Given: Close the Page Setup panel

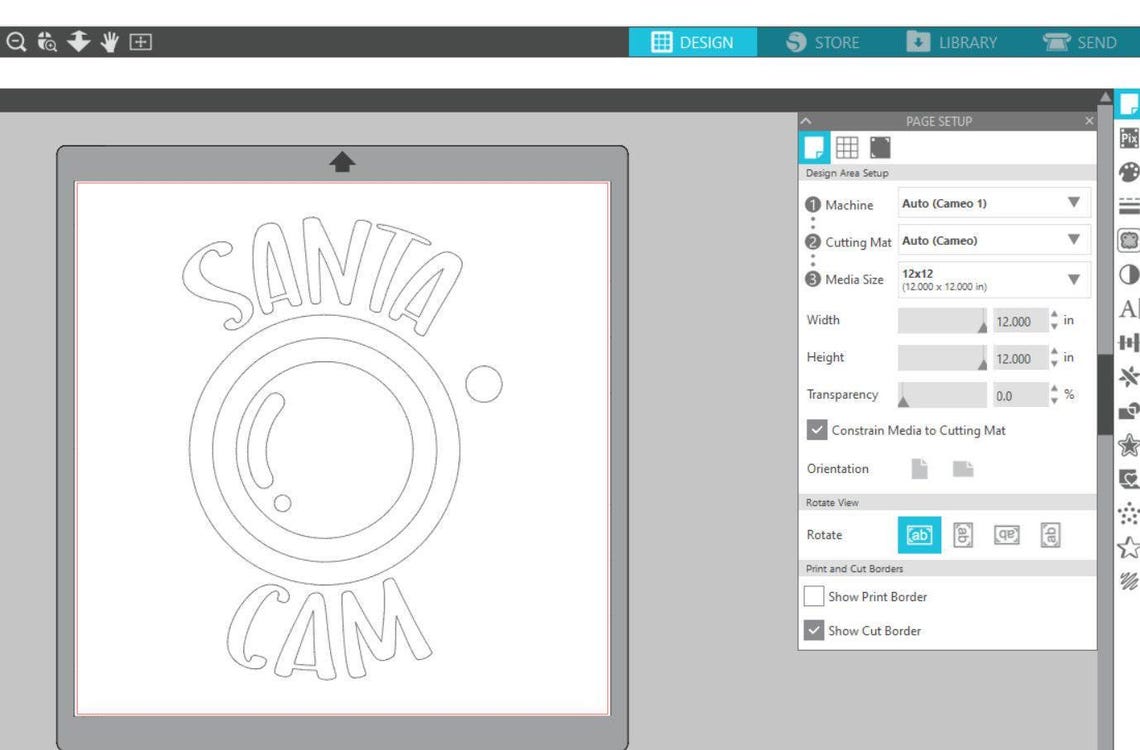Looking at the screenshot, I should click(x=1088, y=121).
